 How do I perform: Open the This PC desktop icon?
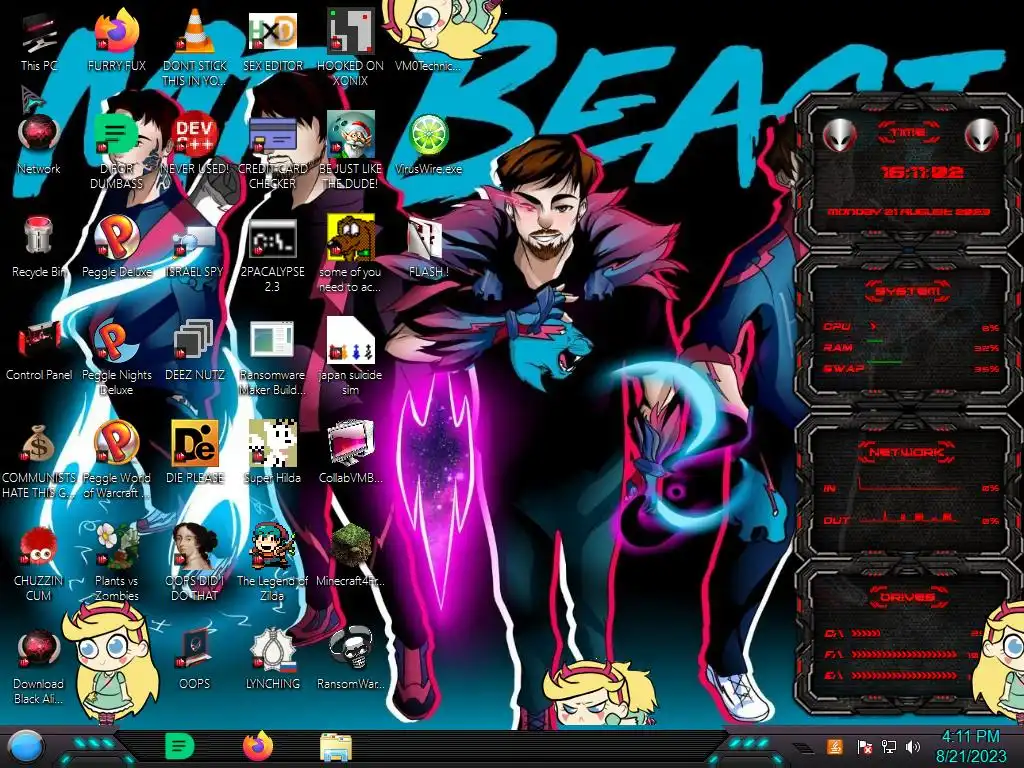pos(39,42)
